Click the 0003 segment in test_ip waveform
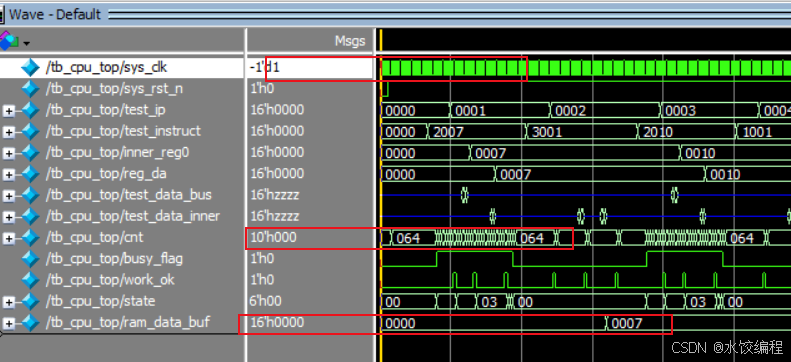Screen dimensions: 791x362 coord(710,110)
